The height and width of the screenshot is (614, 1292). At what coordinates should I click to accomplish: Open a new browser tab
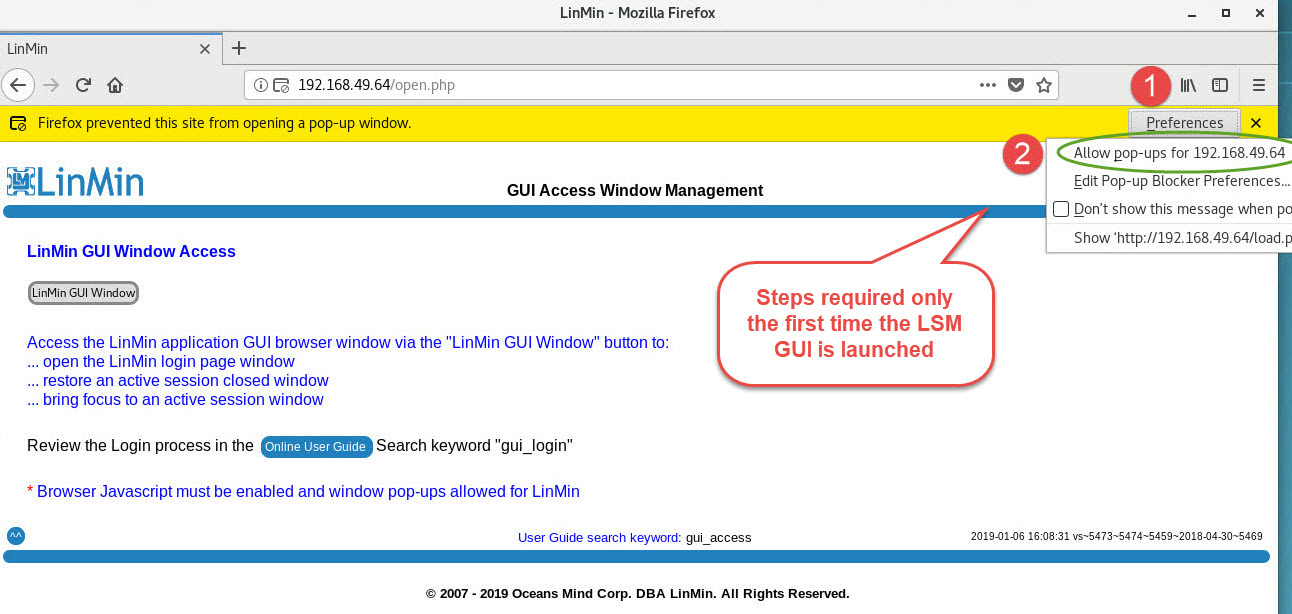click(x=239, y=48)
